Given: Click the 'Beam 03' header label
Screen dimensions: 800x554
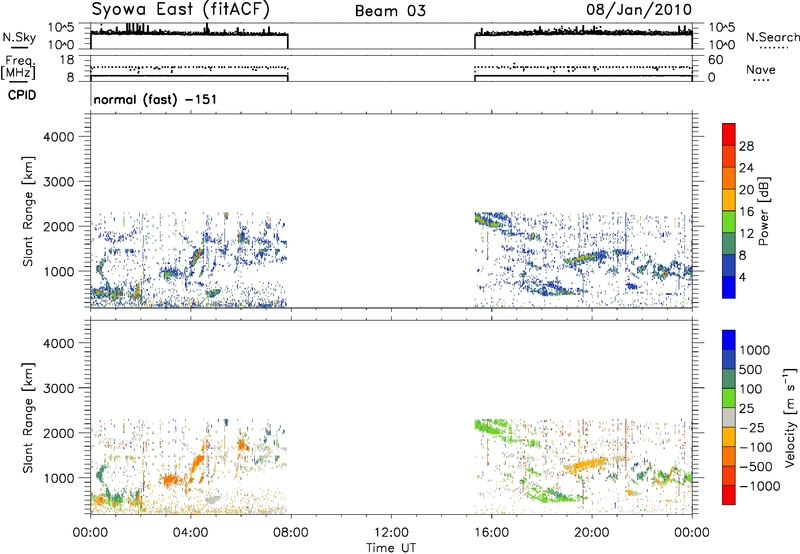Looking at the screenshot, I should (390, 11).
